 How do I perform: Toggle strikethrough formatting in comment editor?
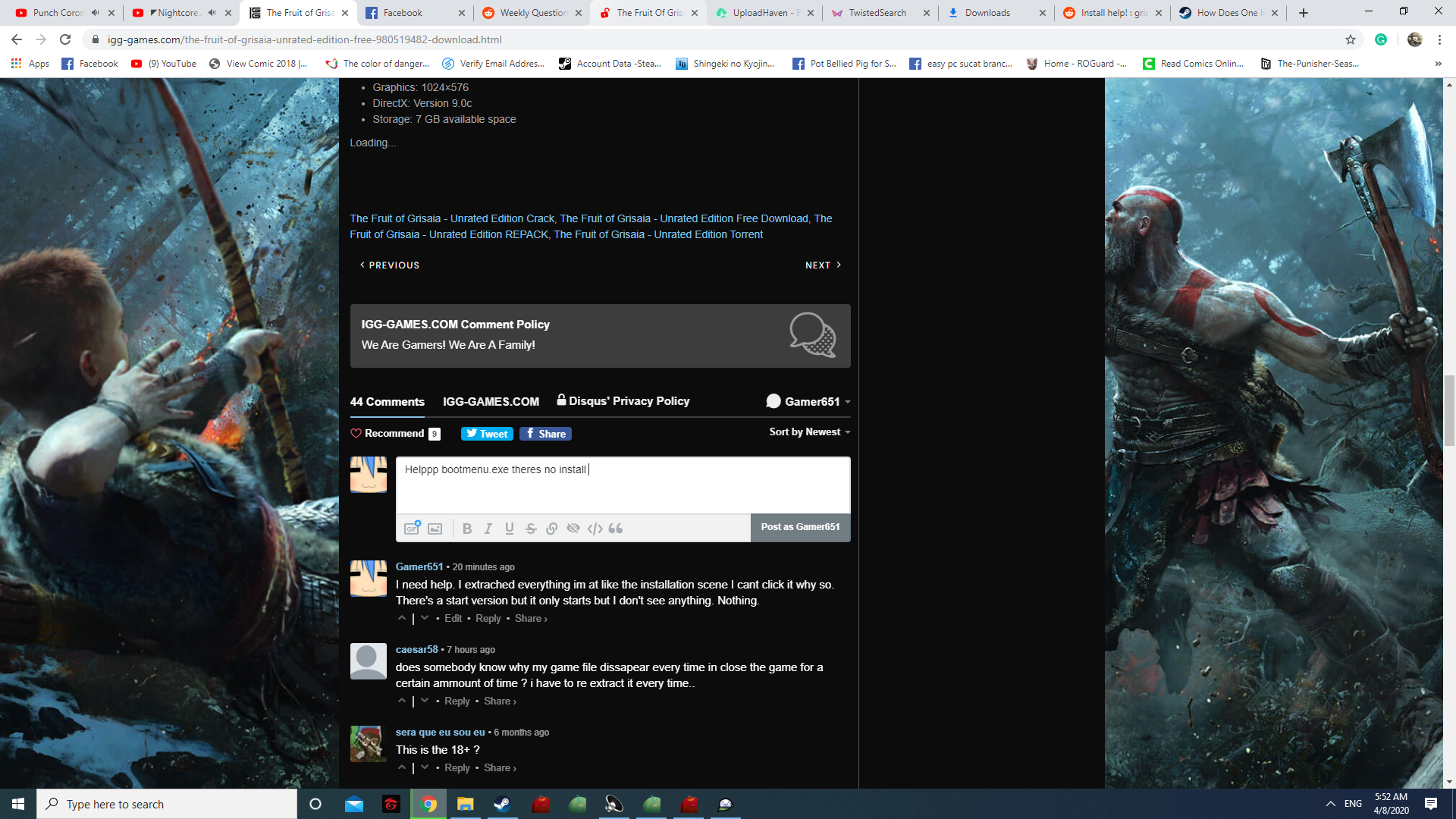531,529
